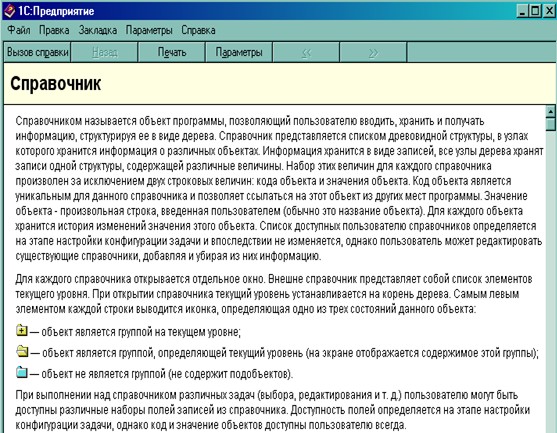Open the Закладка menu
557x433 pixels.
click(x=98, y=30)
